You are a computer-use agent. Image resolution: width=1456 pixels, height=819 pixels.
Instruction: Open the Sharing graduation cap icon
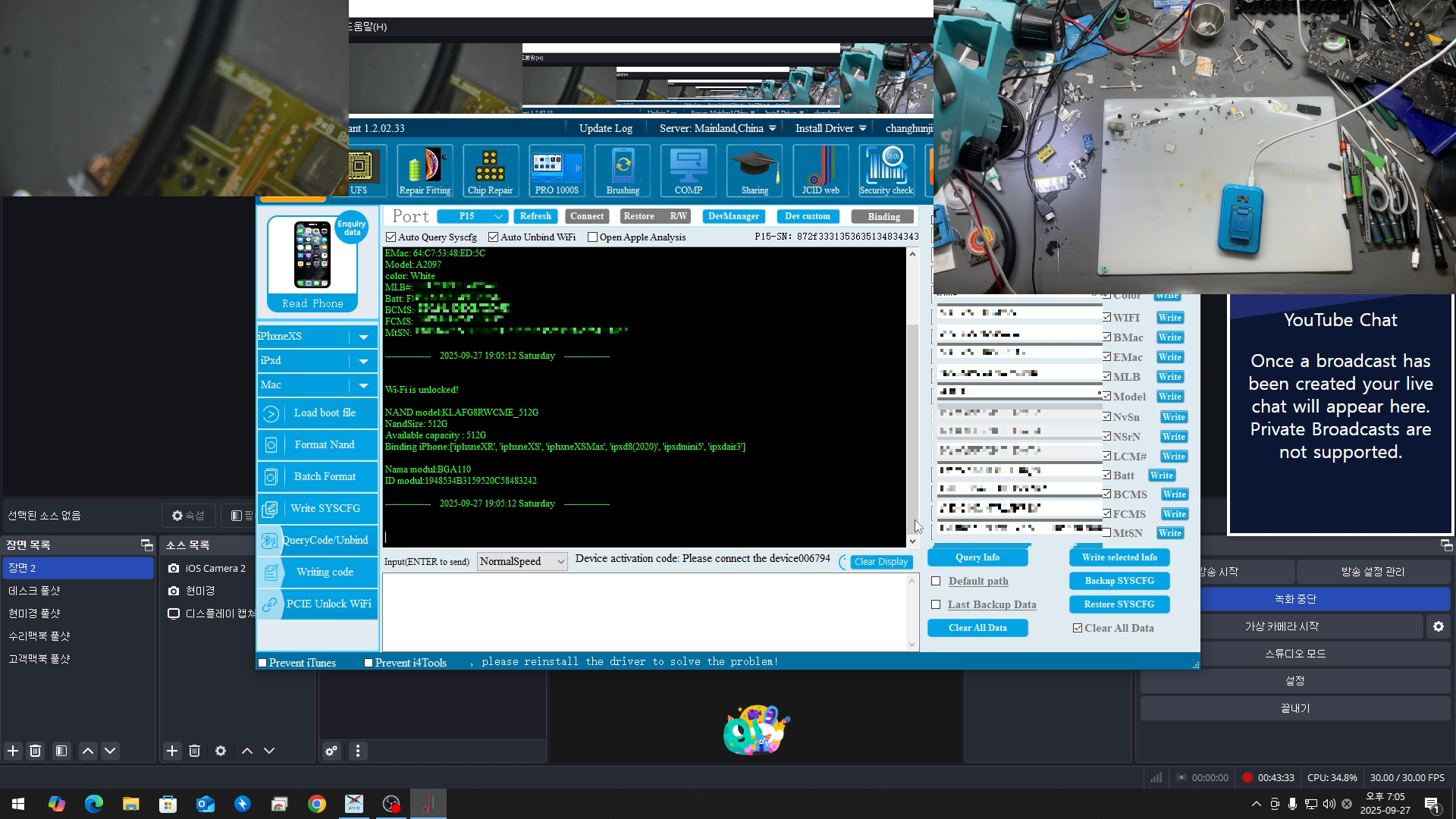coord(755,171)
